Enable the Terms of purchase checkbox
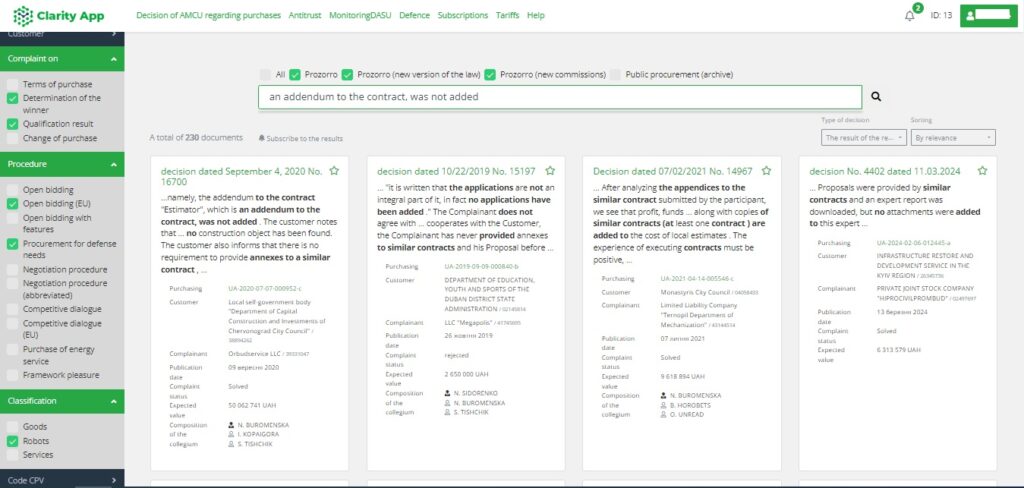1024x488 pixels. [12, 85]
